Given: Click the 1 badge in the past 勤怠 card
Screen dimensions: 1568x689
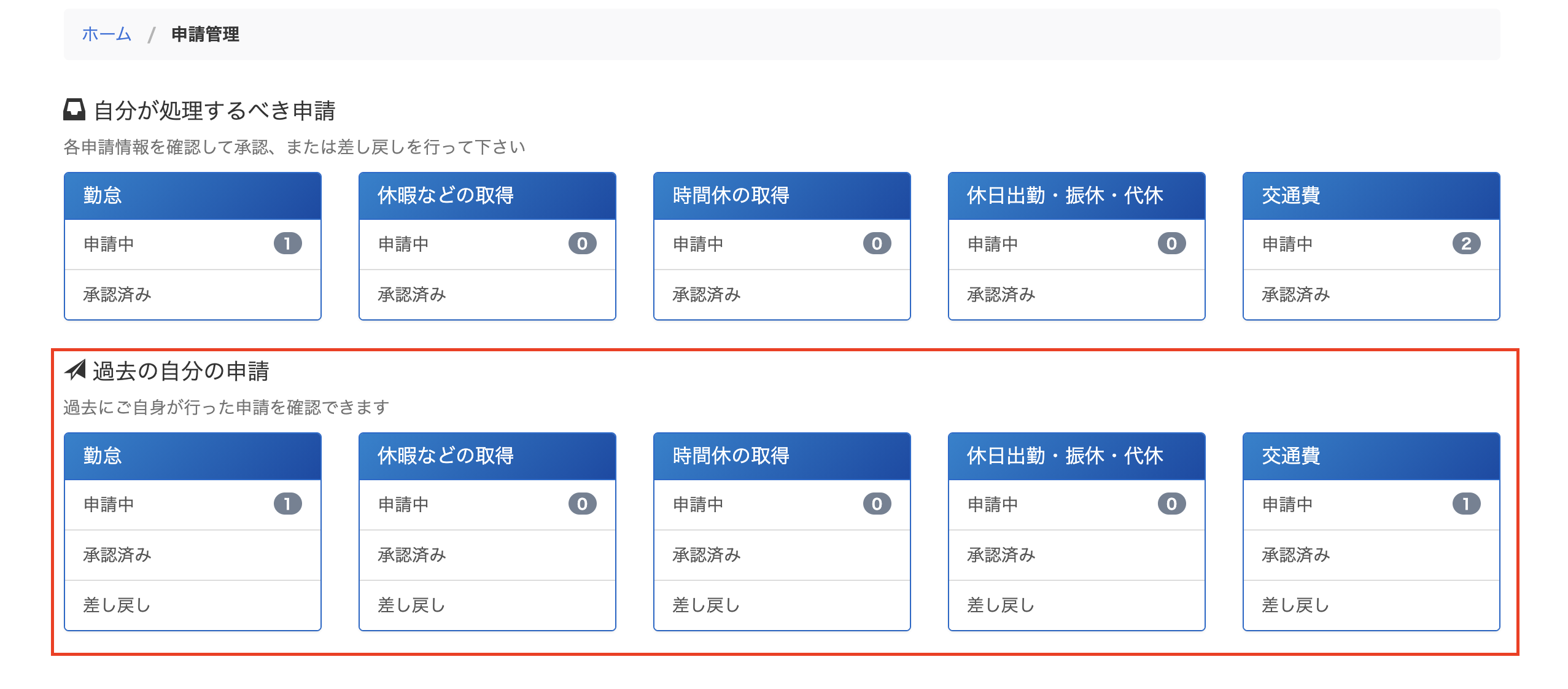Looking at the screenshot, I should pos(287,504).
